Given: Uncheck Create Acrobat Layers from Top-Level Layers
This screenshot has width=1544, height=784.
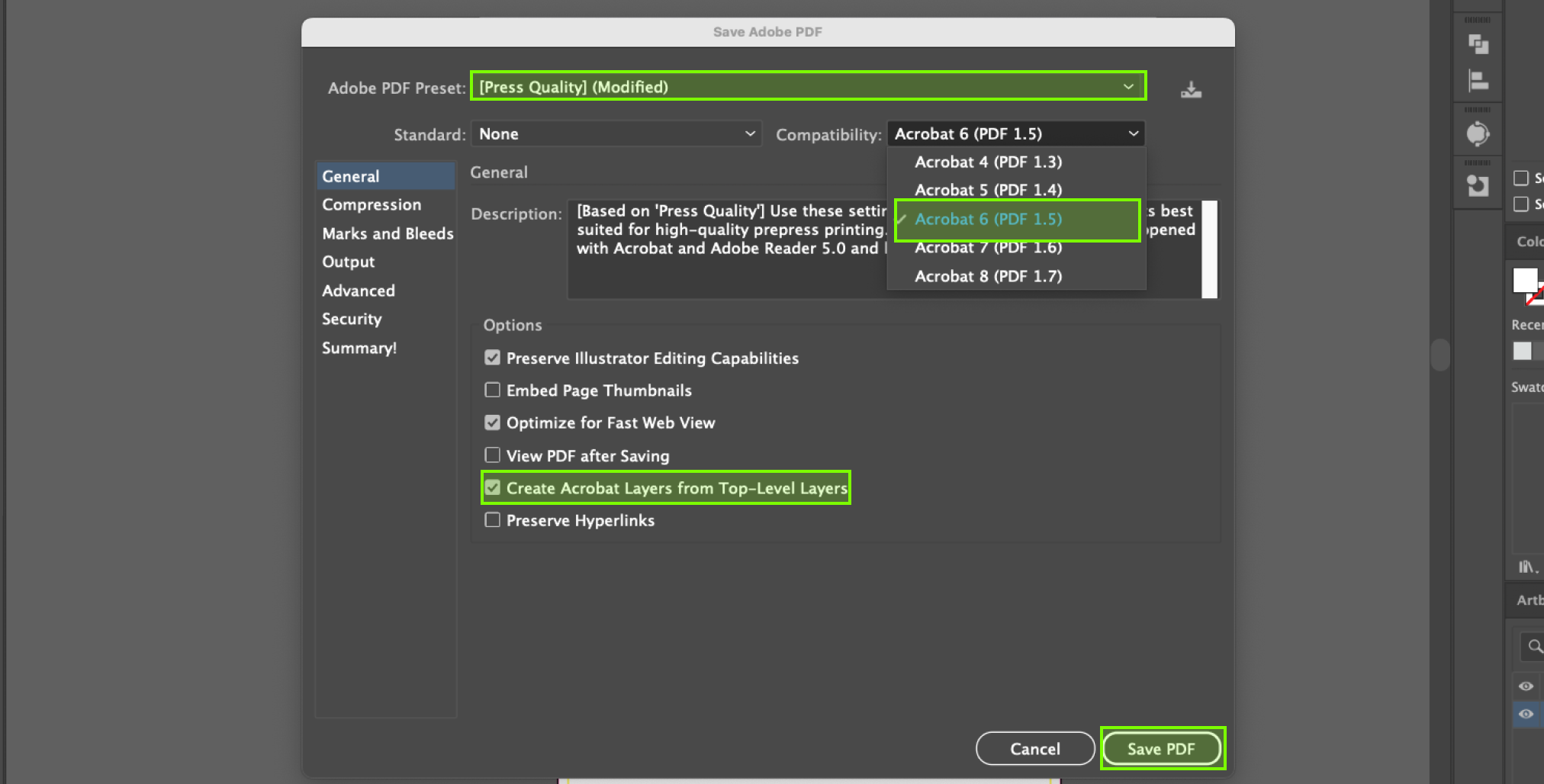Looking at the screenshot, I should [493, 488].
